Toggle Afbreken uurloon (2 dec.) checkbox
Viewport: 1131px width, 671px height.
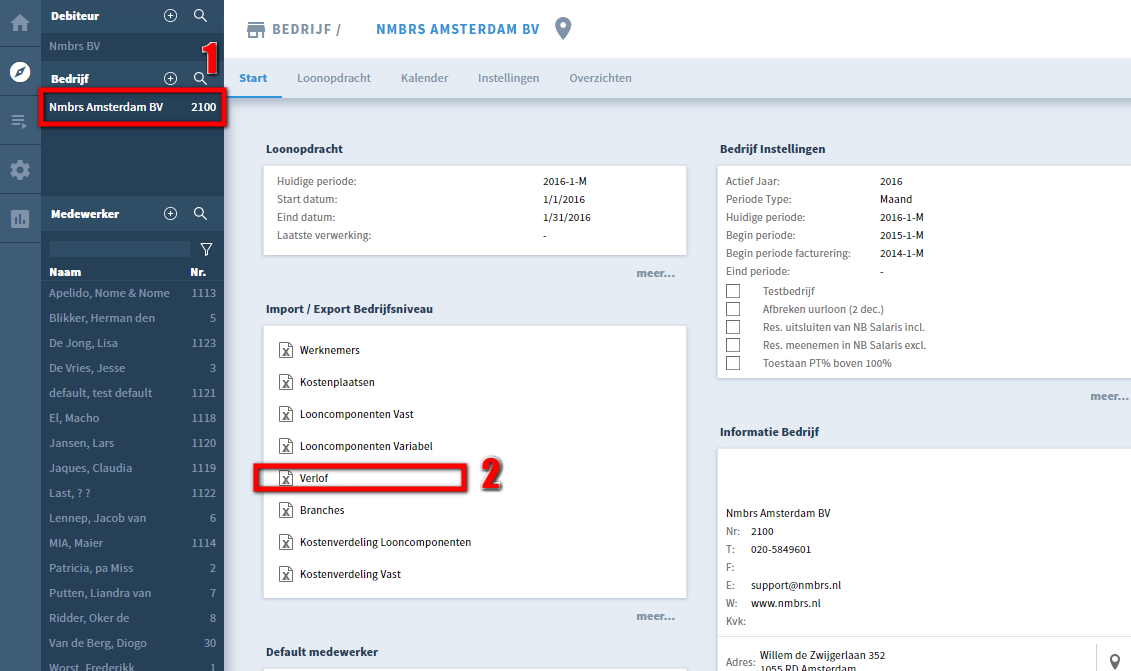(x=733, y=309)
